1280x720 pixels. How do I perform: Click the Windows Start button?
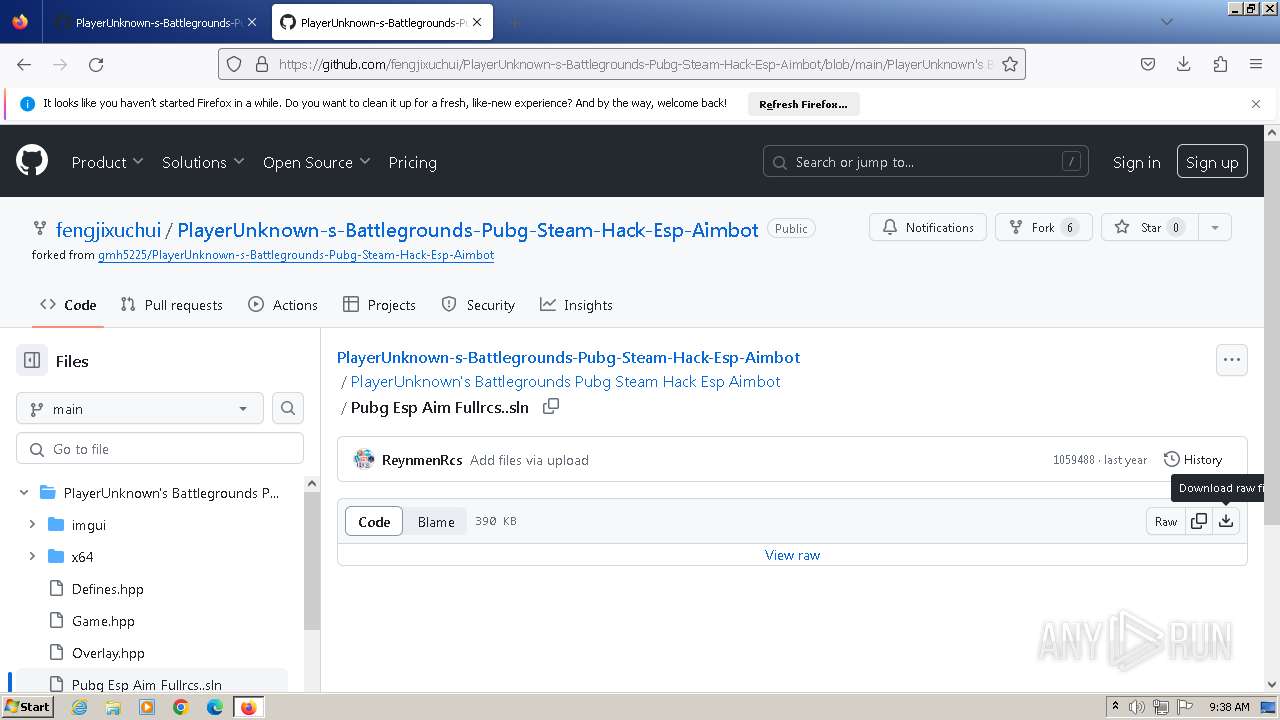coord(27,707)
